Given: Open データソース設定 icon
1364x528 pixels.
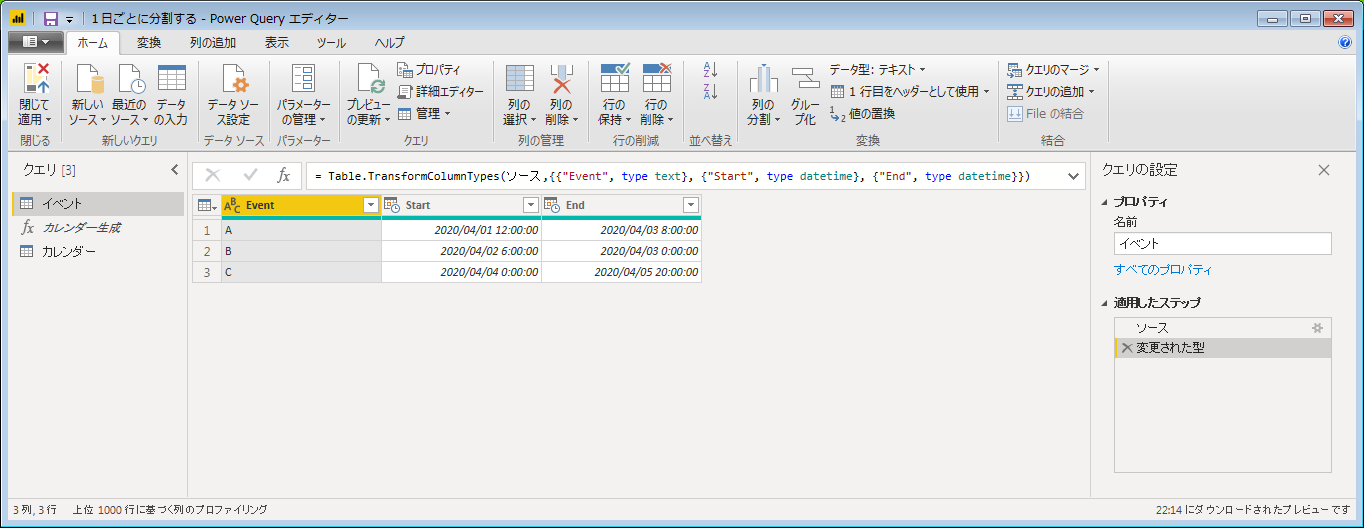Looking at the screenshot, I should tap(234, 78).
